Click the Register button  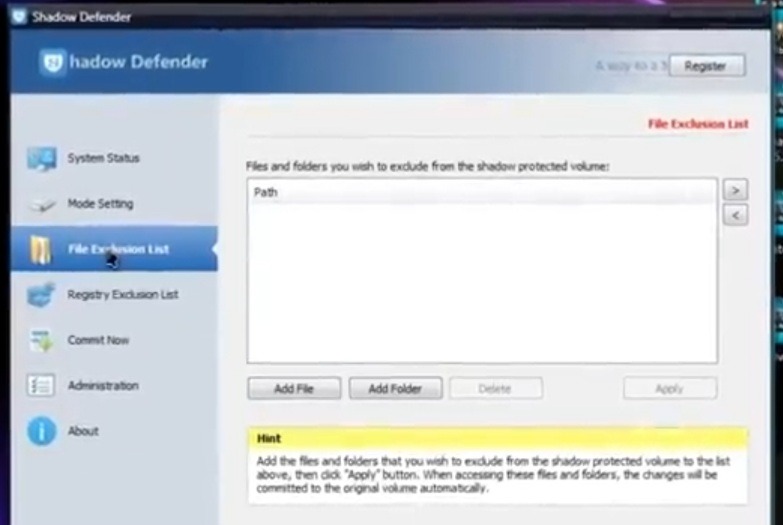coord(707,65)
